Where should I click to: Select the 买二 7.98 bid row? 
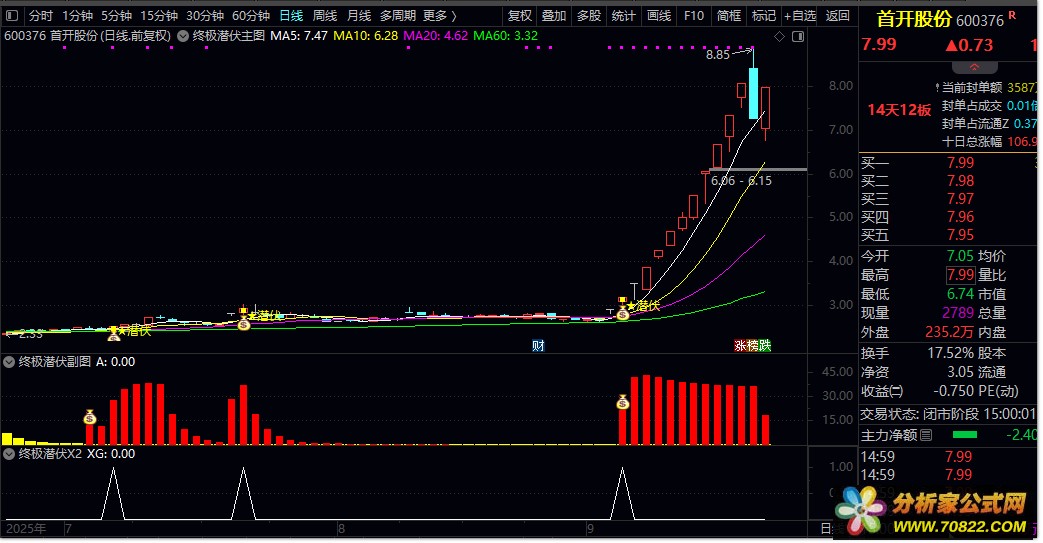949,180
